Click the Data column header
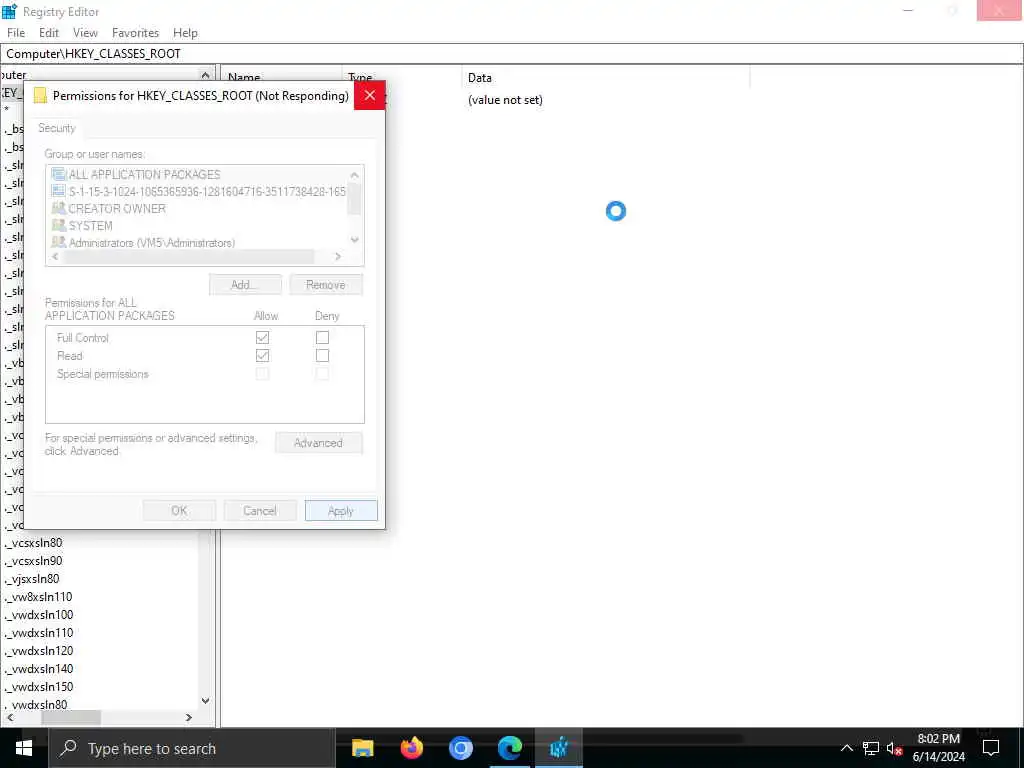1024x768 pixels. coord(605,78)
